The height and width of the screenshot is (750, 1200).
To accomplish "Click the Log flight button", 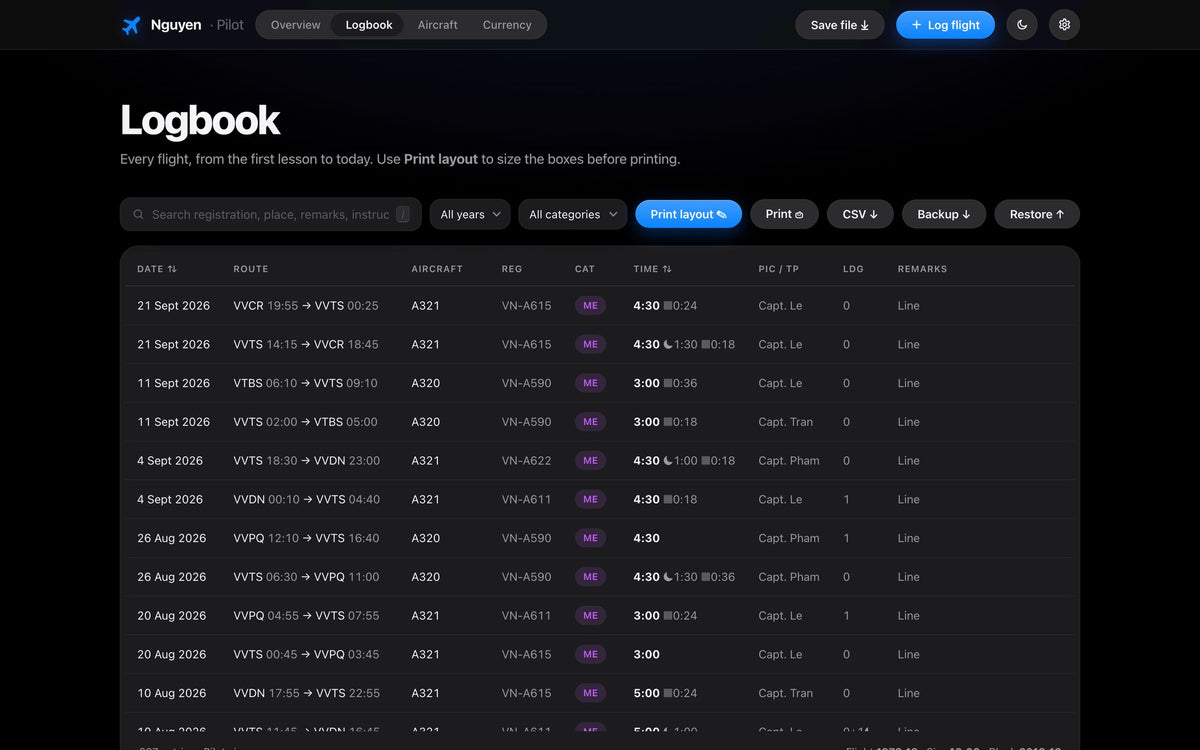I will point(946,25).
